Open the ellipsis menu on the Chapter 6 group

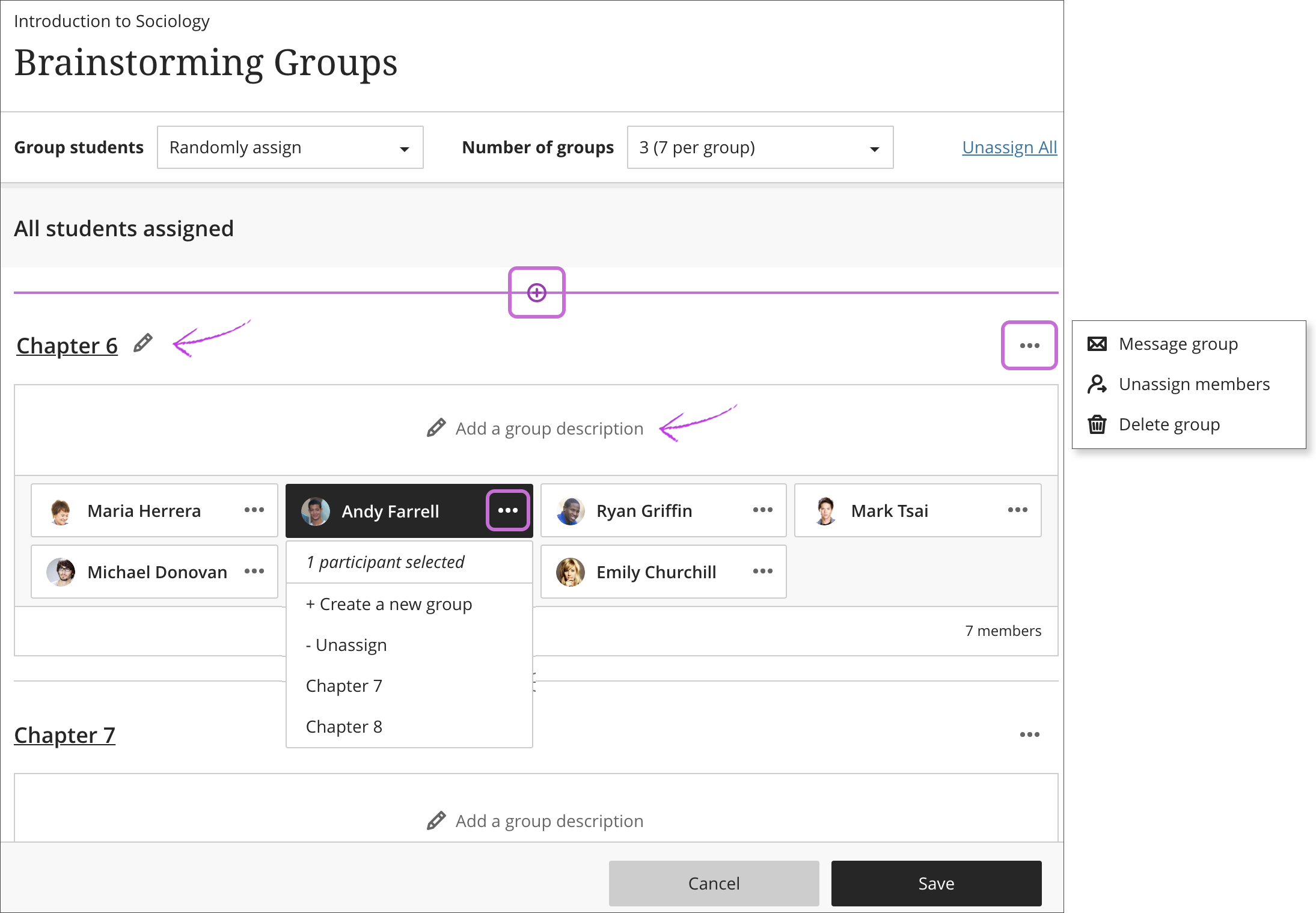click(x=1029, y=345)
